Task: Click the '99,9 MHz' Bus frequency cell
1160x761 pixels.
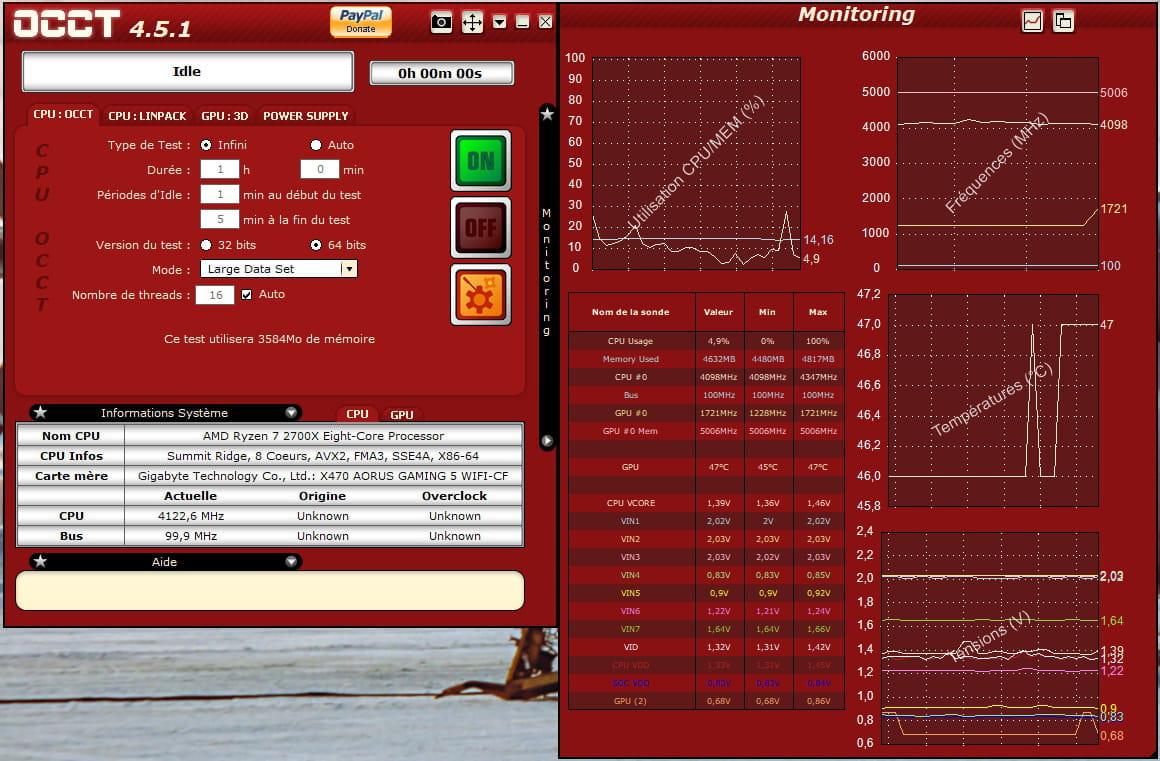Action: click(x=191, y=536)
